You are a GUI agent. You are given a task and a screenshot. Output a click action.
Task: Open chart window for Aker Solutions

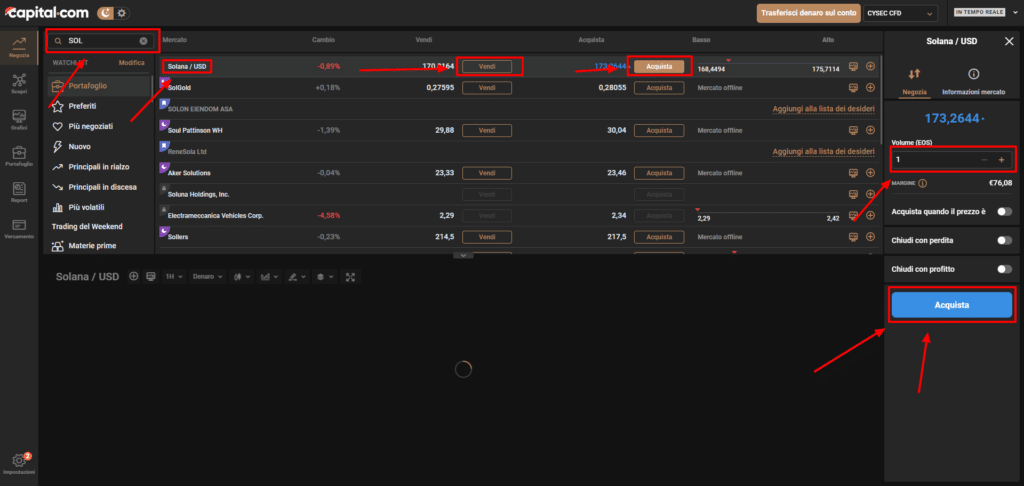(854, 173)
